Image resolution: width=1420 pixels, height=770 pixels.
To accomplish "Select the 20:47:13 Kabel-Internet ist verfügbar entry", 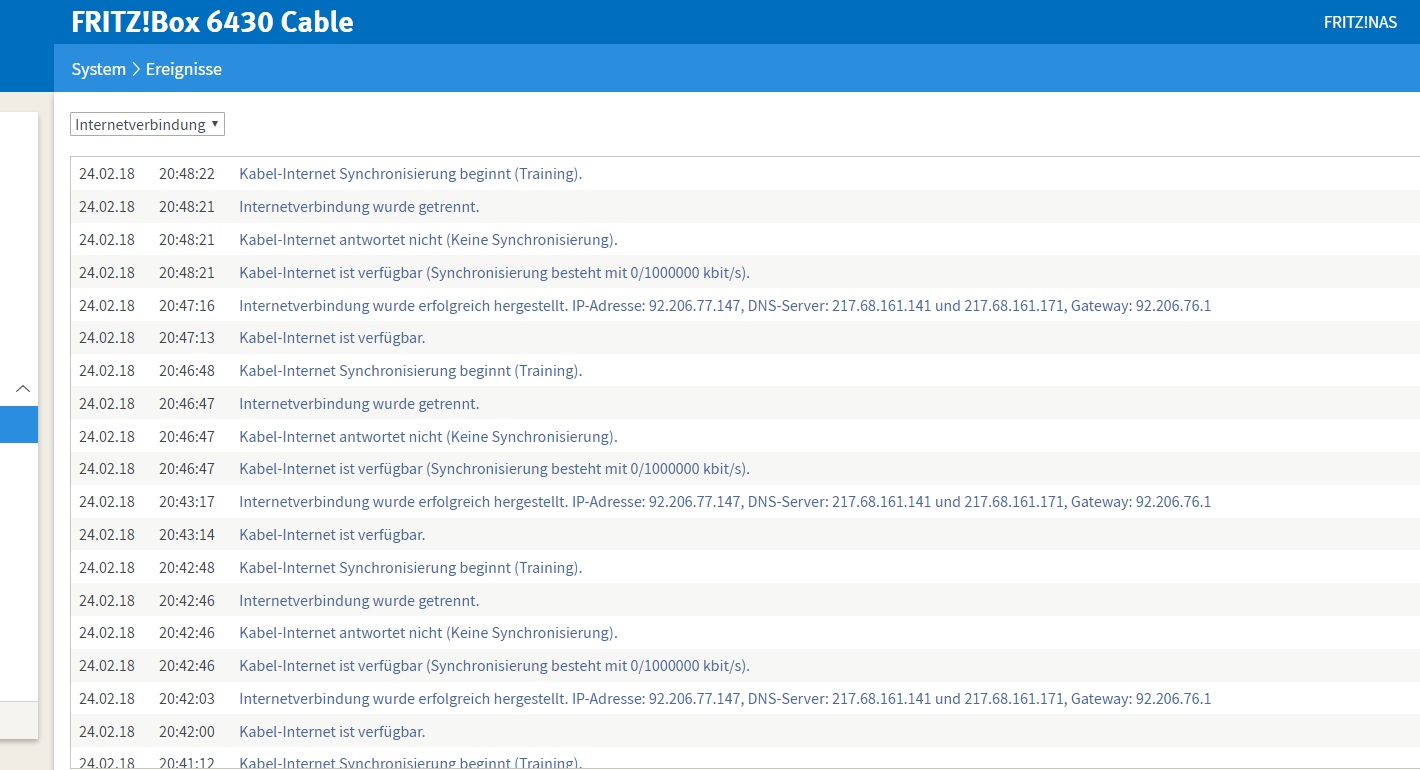I will (x=332, y=338).
